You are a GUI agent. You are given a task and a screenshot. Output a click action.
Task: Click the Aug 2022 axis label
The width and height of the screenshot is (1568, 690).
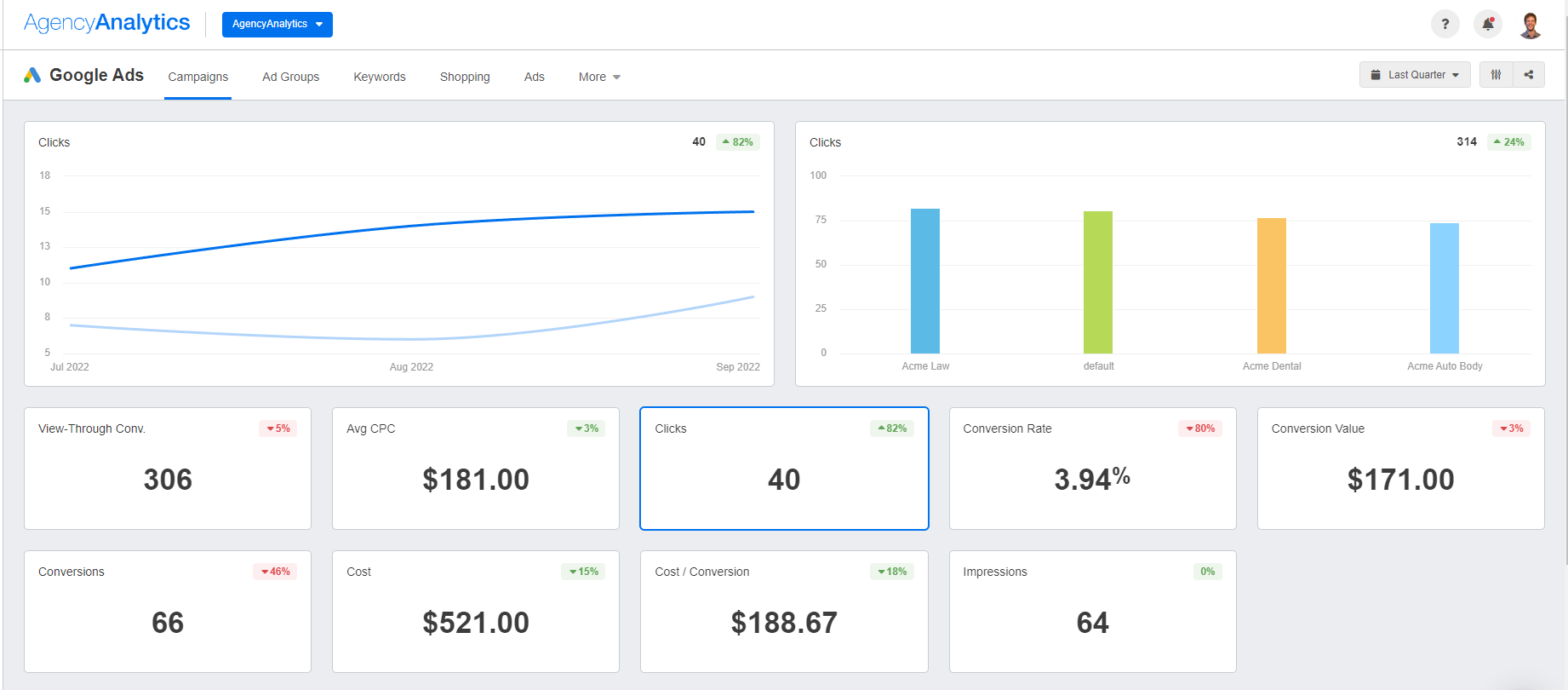coord(411,367)
